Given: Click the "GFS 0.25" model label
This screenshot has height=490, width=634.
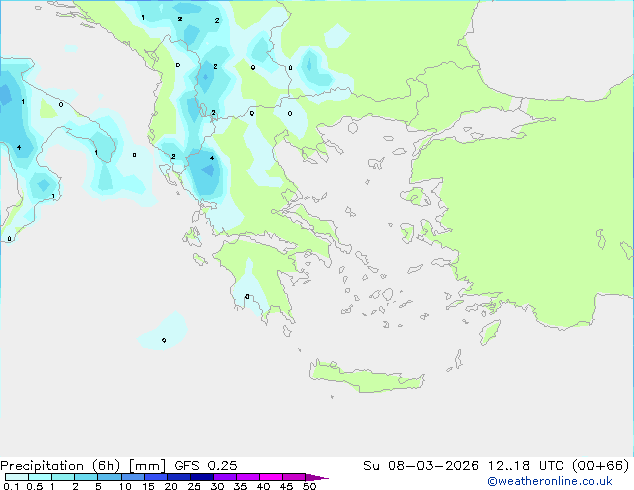Looking at the screenshot, I should pos(206,466).
